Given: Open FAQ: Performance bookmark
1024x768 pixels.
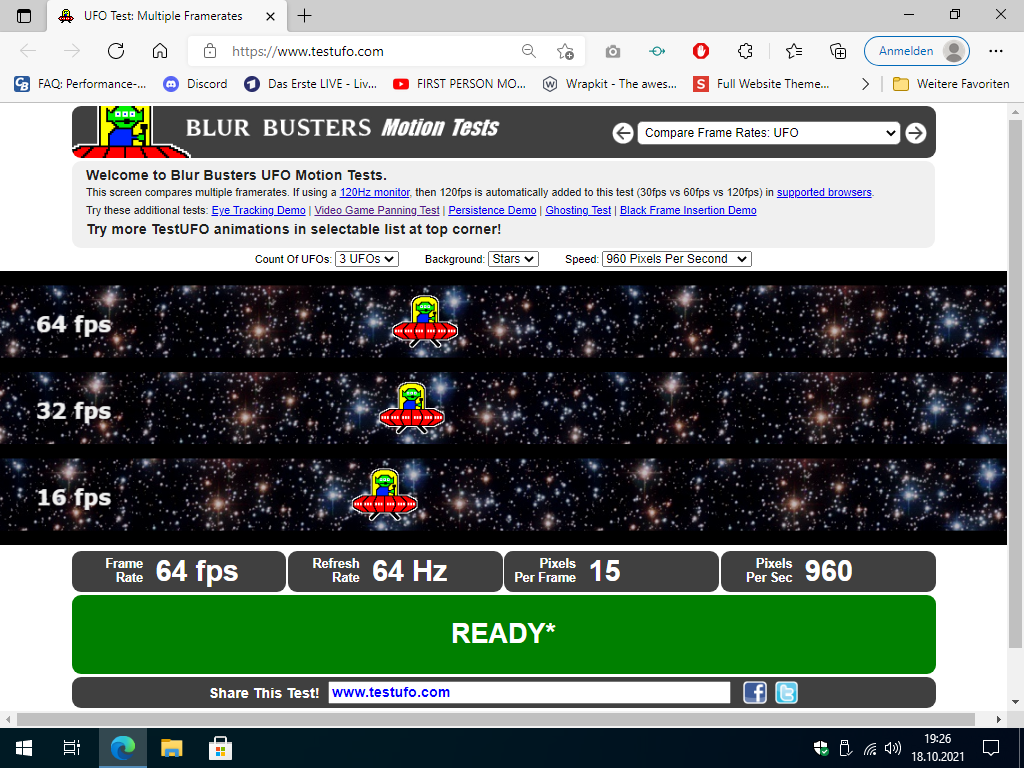Looking at the screenshot, I should (80, 84).
